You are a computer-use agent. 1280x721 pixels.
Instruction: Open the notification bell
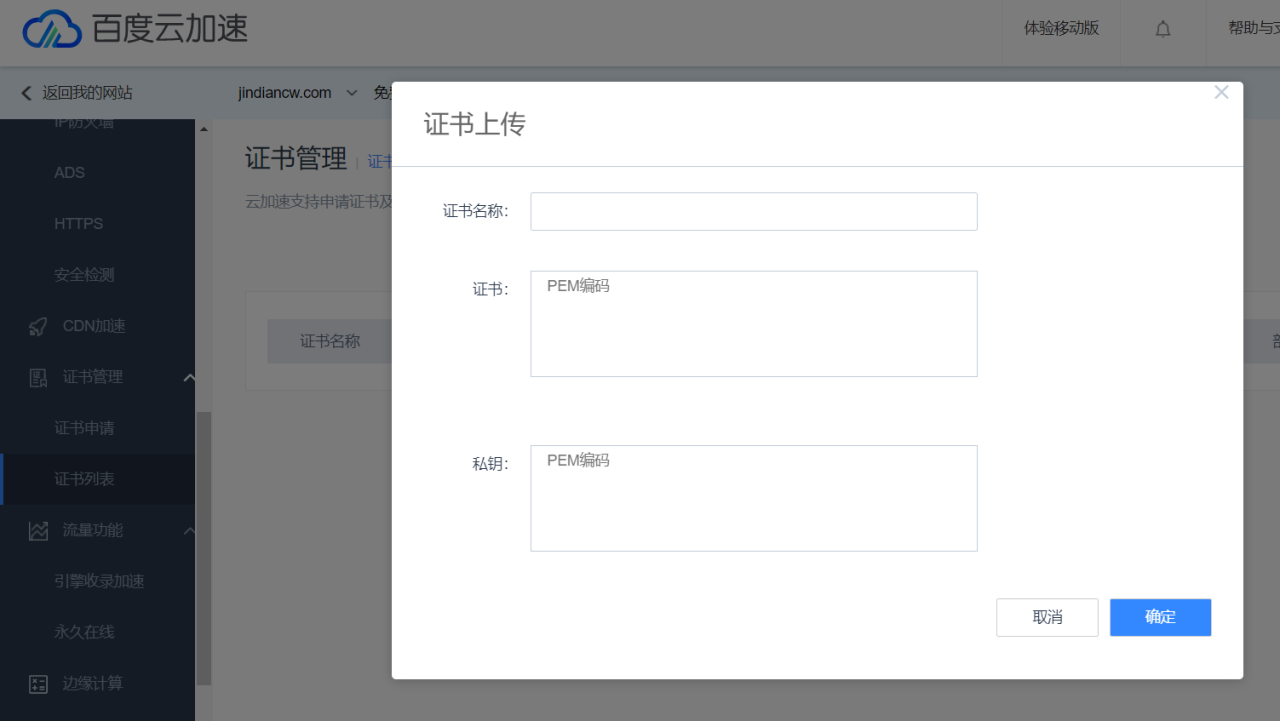(x=1162, y=29)
